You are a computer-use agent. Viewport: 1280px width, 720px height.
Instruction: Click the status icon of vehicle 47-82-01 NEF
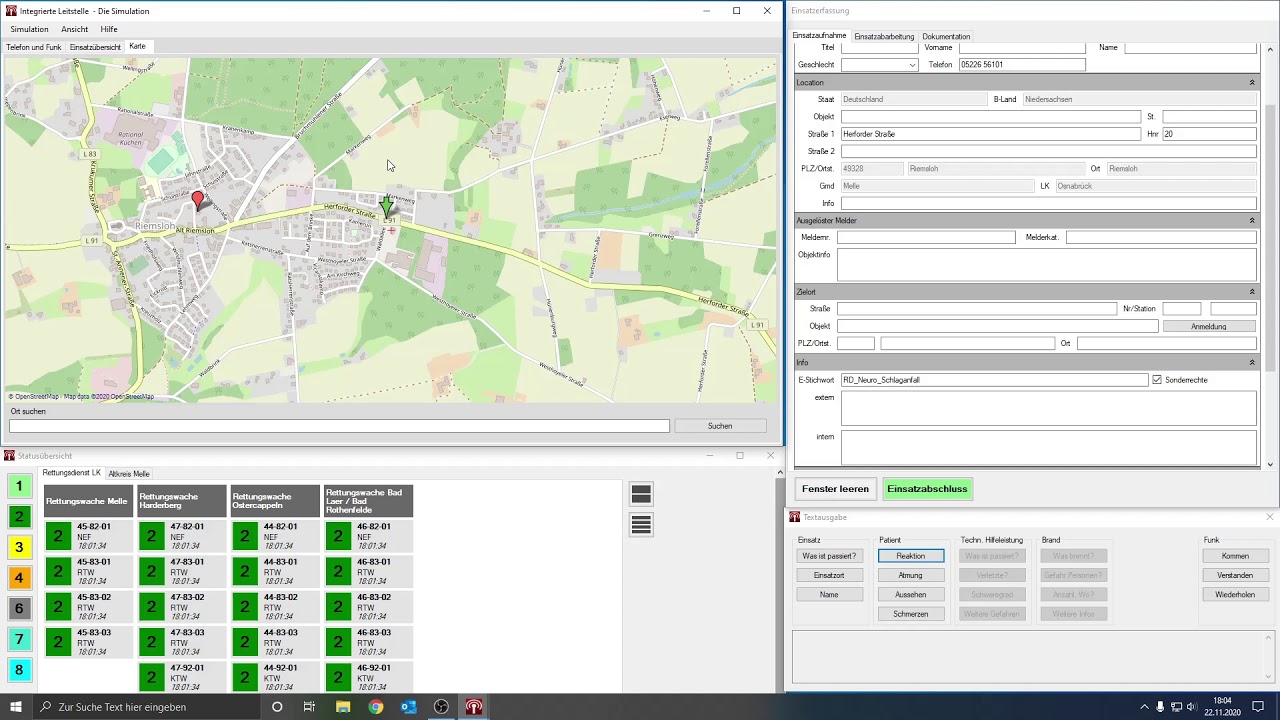(x=151, y=536)
